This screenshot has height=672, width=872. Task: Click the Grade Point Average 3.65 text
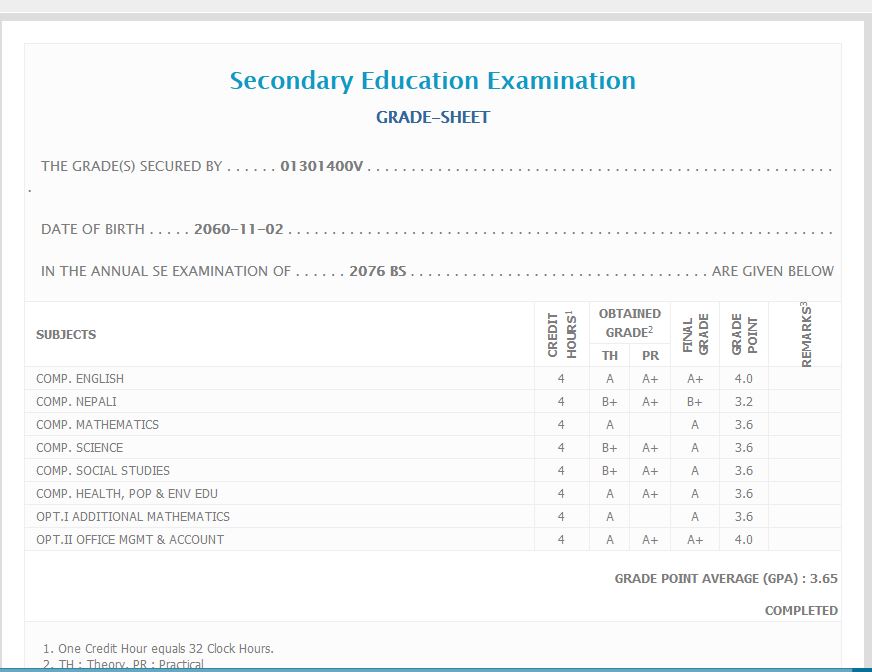(x=725, y=579)
